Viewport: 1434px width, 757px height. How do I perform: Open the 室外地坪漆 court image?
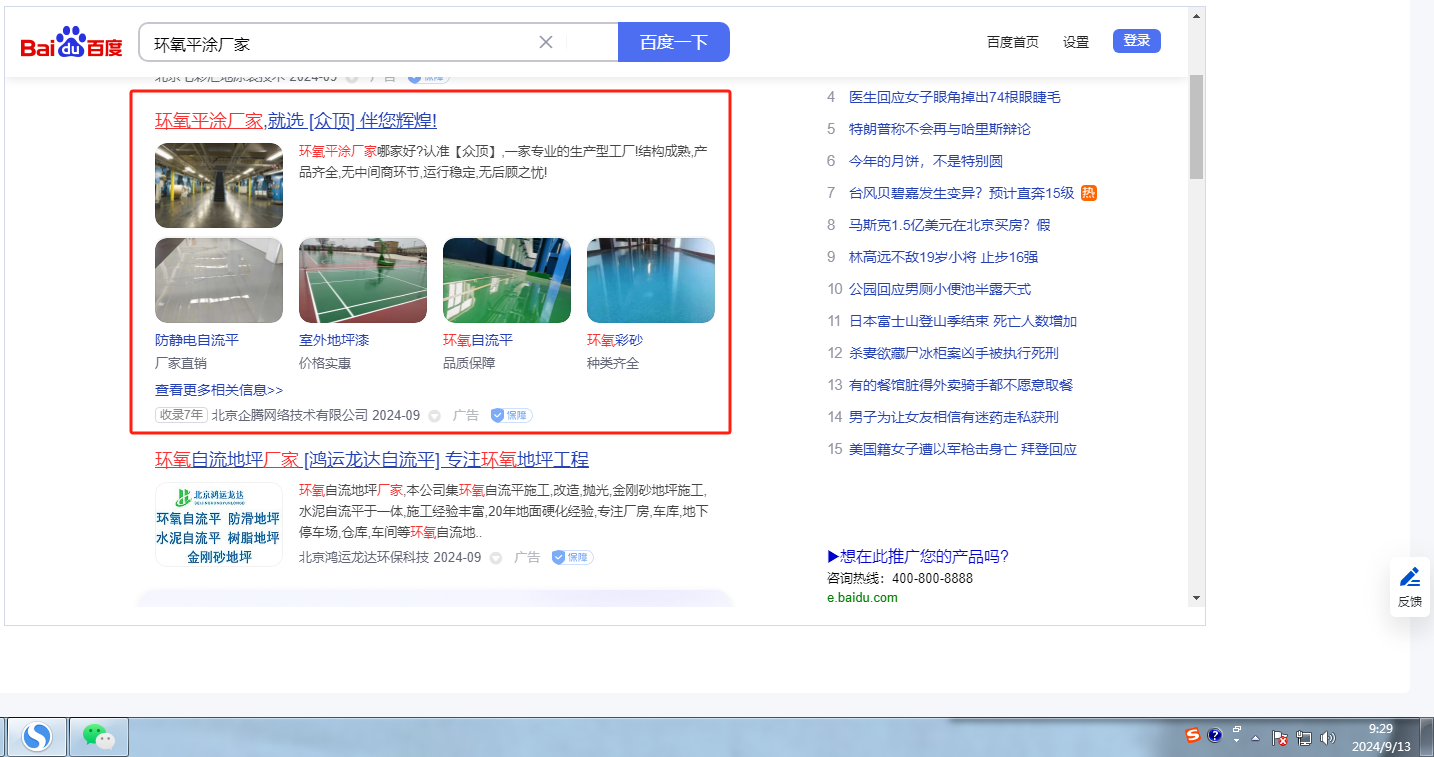click(x=363, y=280)
